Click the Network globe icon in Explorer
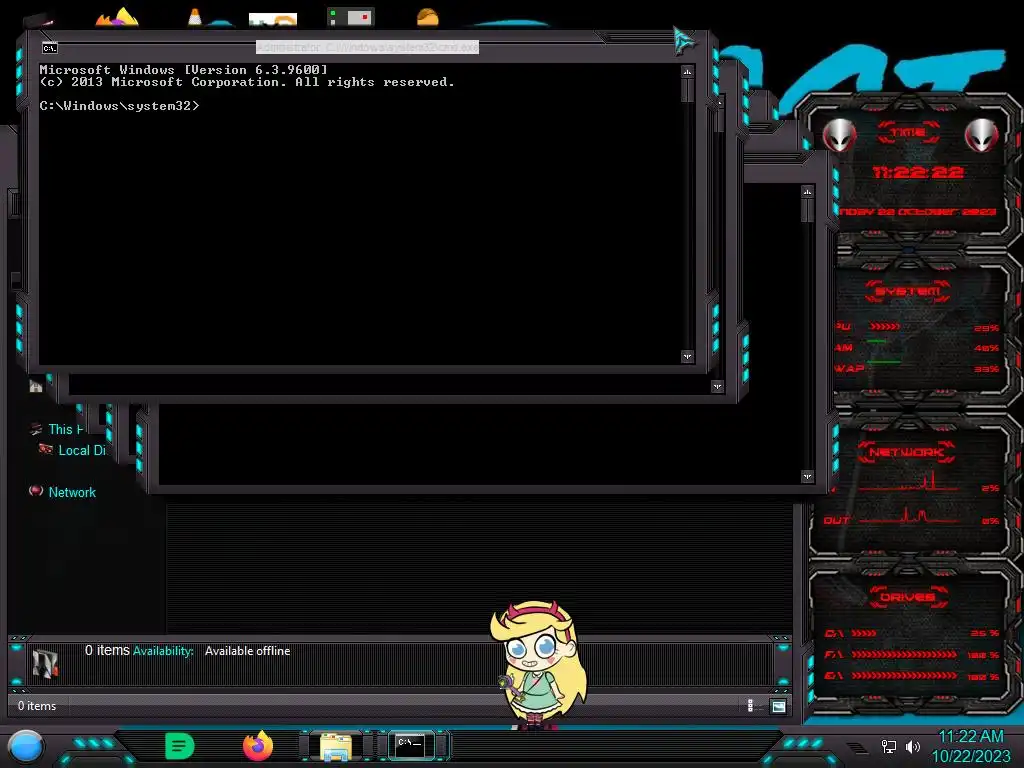 pyautogui.click(x=36, y=491)
